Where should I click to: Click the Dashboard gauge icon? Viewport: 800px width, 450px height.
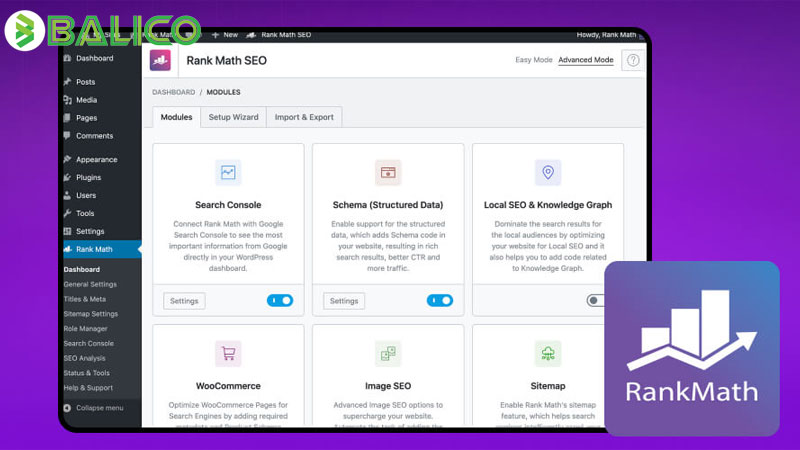pyautogui.click(x=67, y=58)
